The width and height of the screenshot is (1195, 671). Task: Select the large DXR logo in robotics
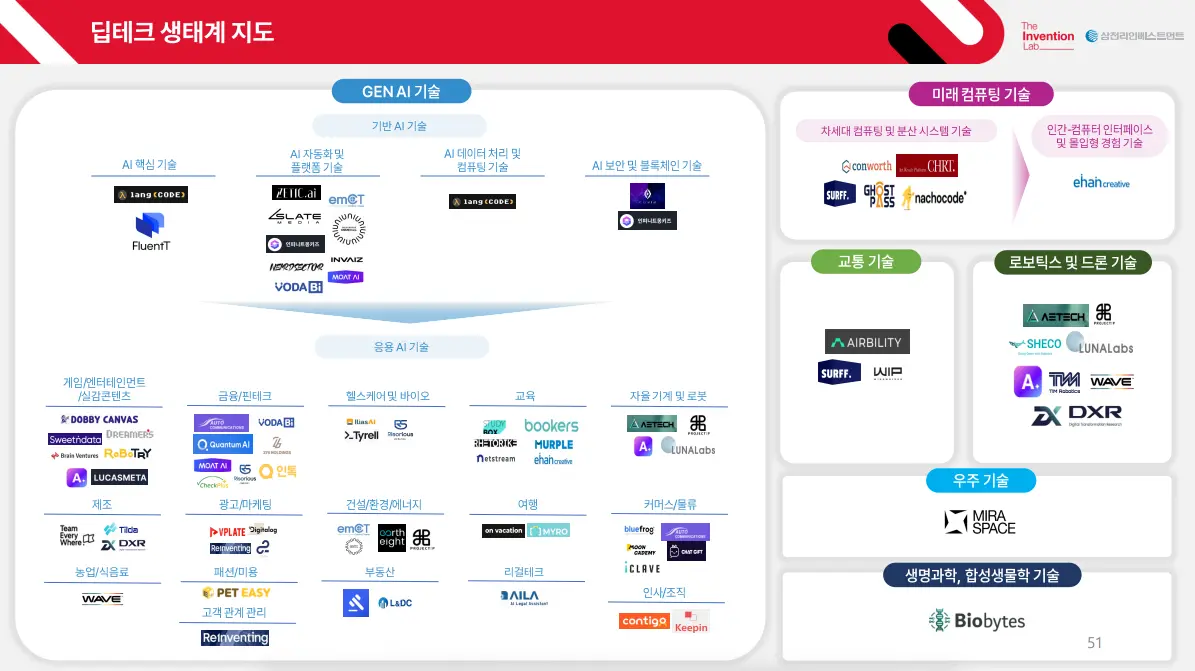pyautogui.click(x=1077, y=415)
